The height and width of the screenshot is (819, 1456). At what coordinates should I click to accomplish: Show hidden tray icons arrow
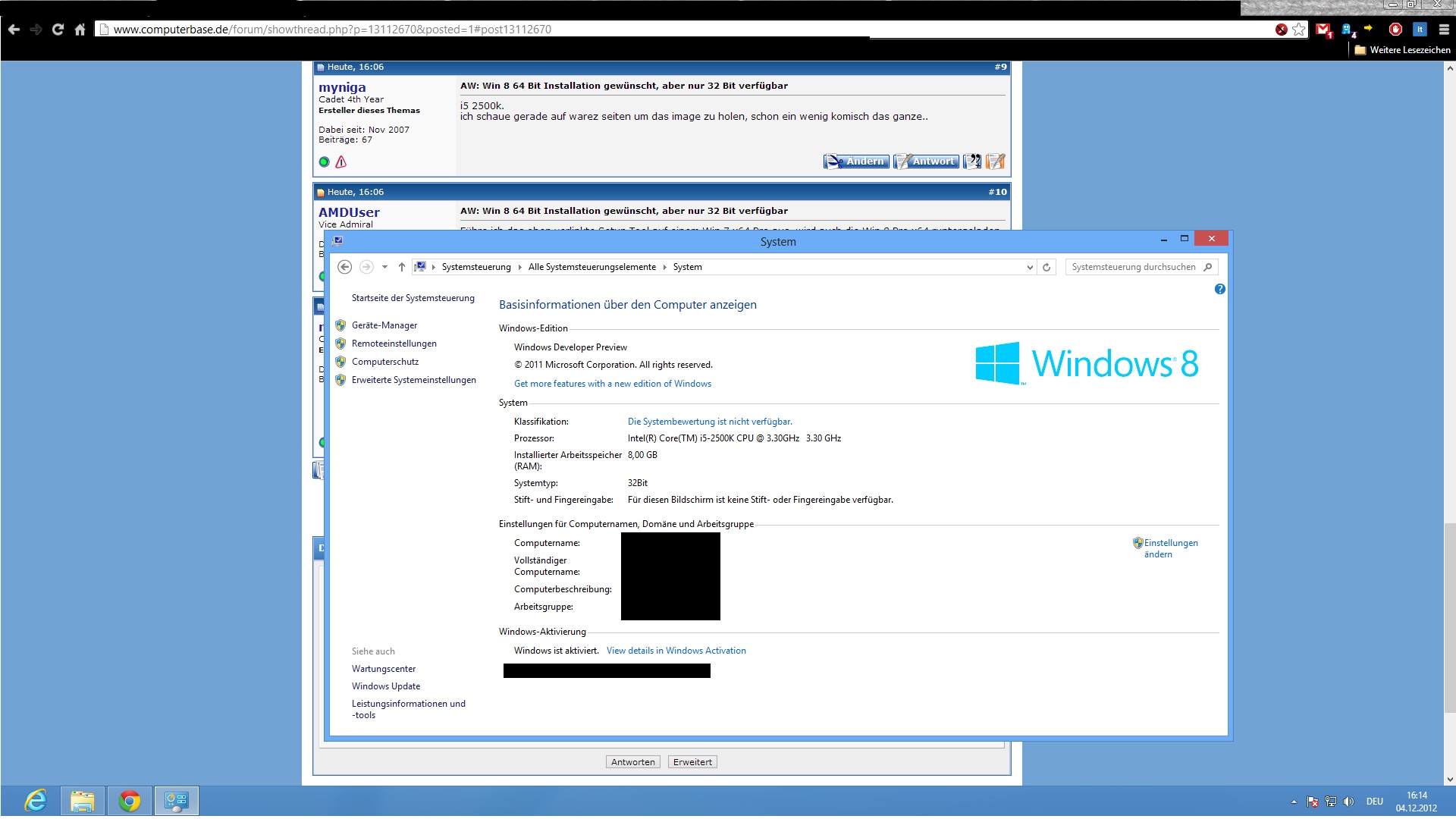pyautogui.click(x=1294, y=802)
